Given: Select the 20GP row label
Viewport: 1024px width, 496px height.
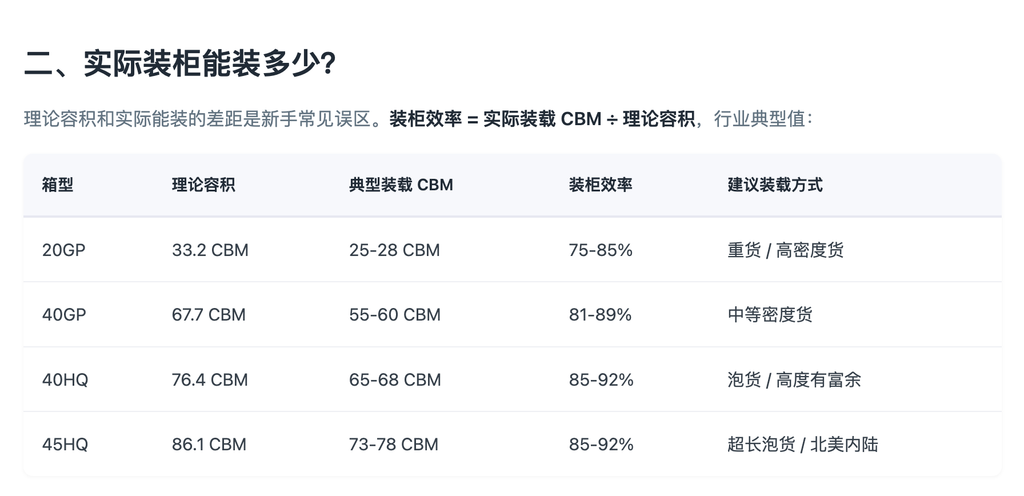Looking at the screenshot, I should (x=64, y=250).
